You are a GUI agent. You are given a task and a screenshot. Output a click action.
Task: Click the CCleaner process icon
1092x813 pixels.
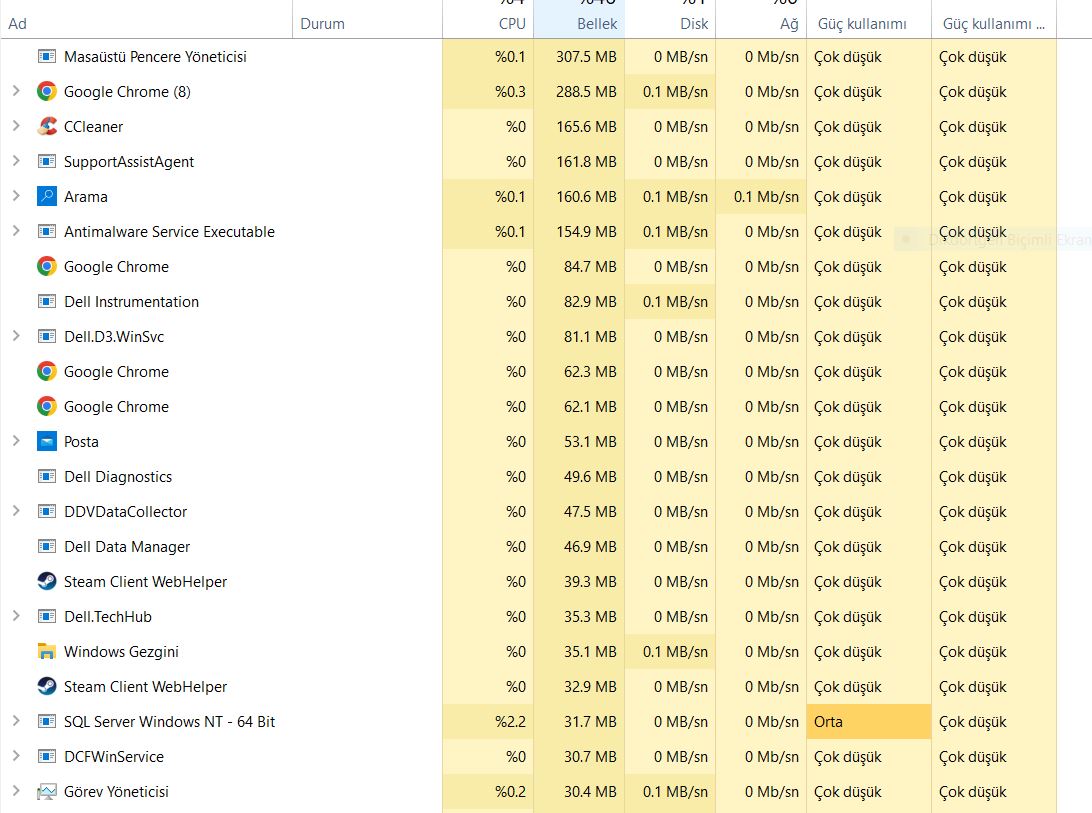point(46,127)
